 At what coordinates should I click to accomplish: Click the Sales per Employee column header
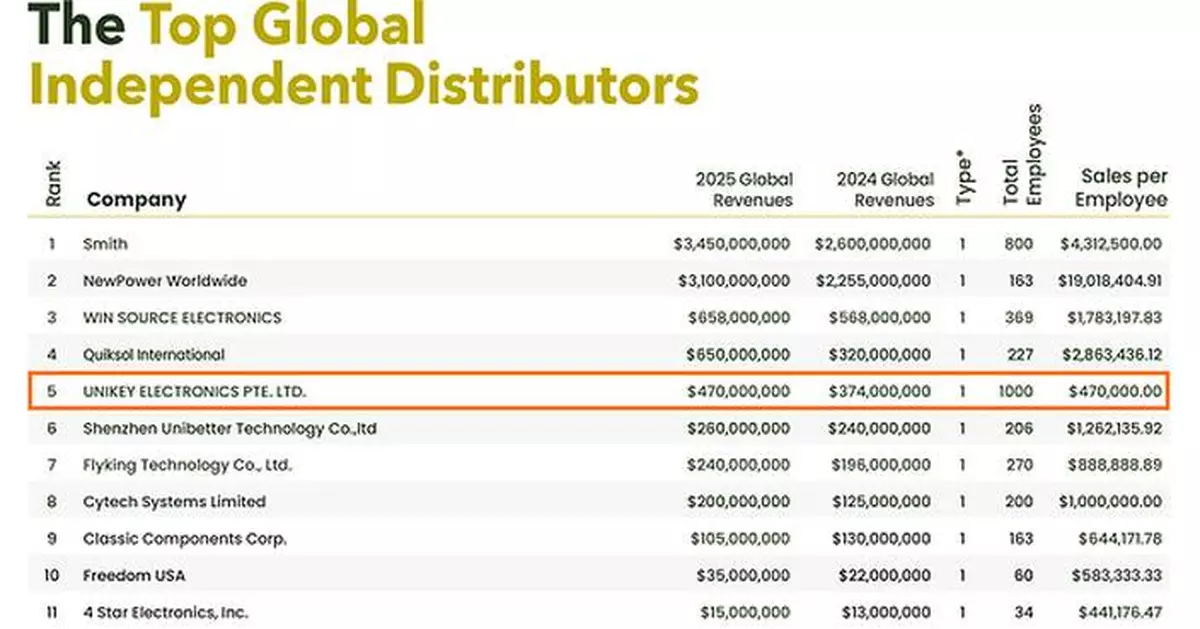1121,188
